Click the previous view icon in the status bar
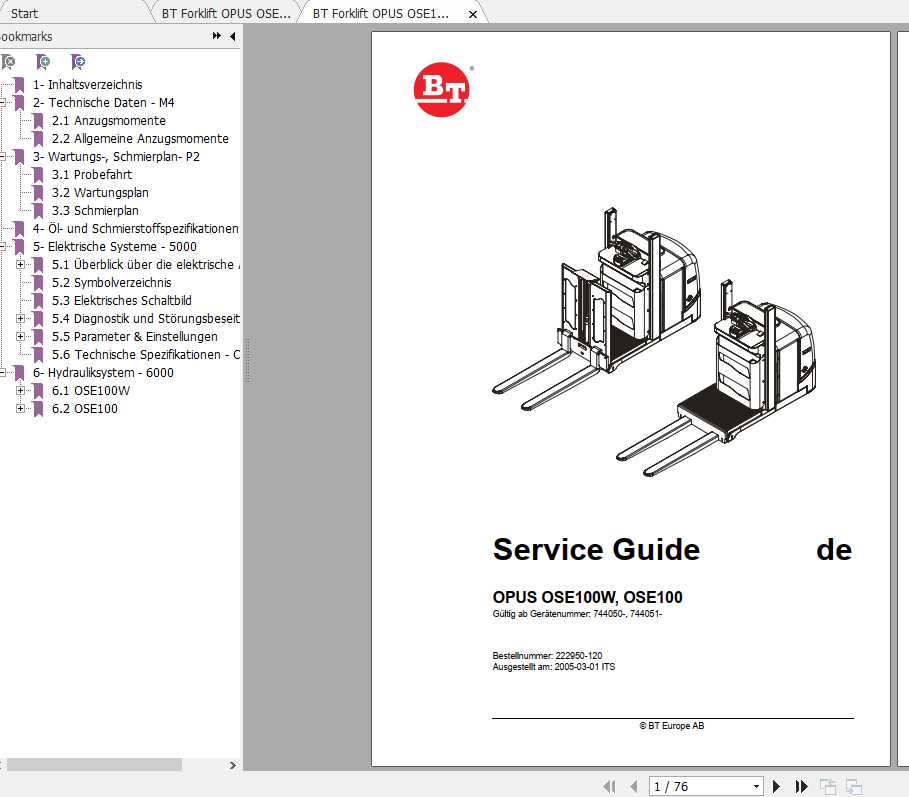This screenshot has height=797, width=909. 826,786
